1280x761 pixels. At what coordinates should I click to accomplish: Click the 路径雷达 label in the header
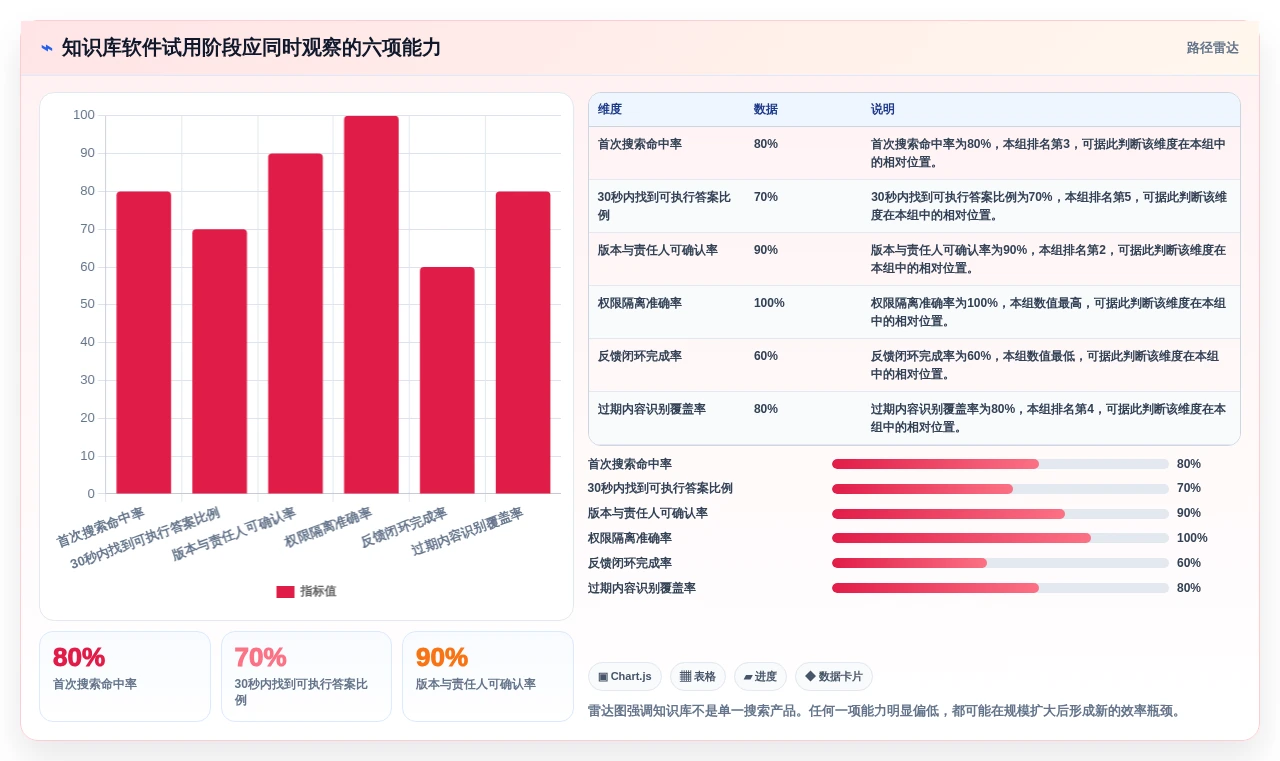1212,48
